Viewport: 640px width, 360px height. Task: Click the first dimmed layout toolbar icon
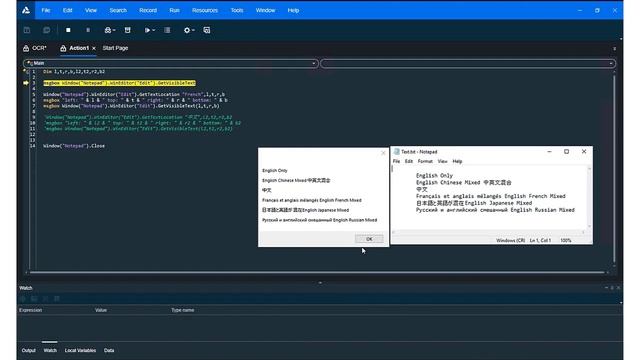[x=27, y=30]
